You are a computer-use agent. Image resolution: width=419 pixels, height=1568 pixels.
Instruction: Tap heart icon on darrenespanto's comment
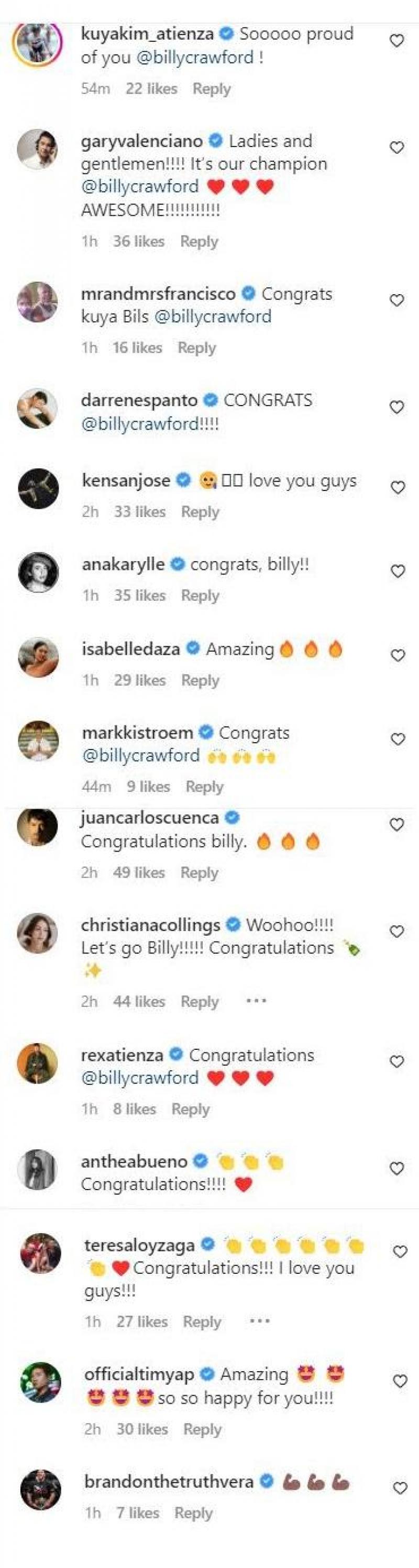(396, 407)
